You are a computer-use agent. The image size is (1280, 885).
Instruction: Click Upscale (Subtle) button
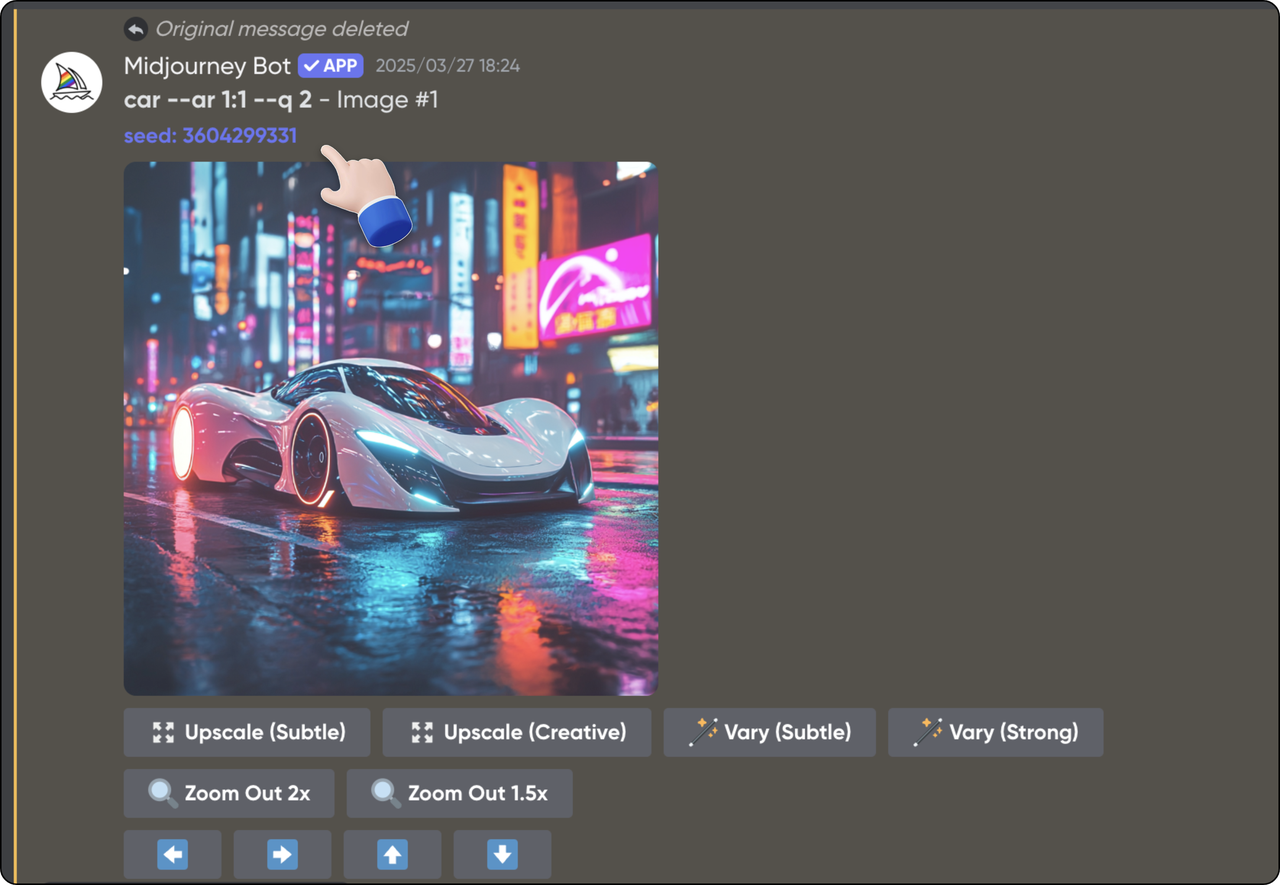click(247, 732)
